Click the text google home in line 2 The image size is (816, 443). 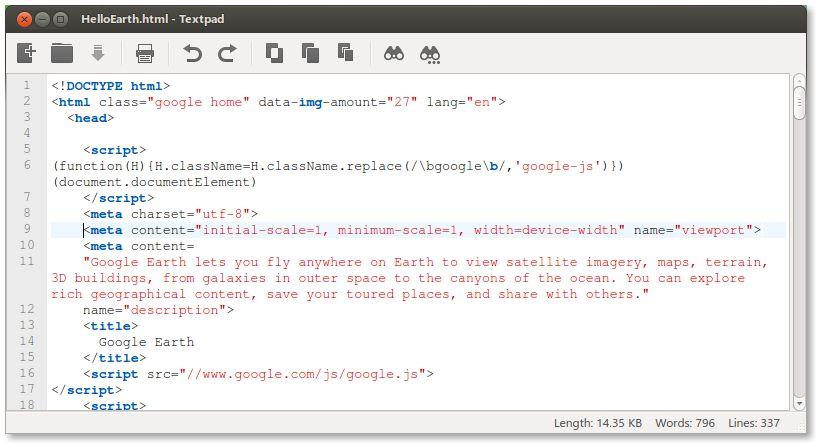pyautogui.click(x=198, y=102)
